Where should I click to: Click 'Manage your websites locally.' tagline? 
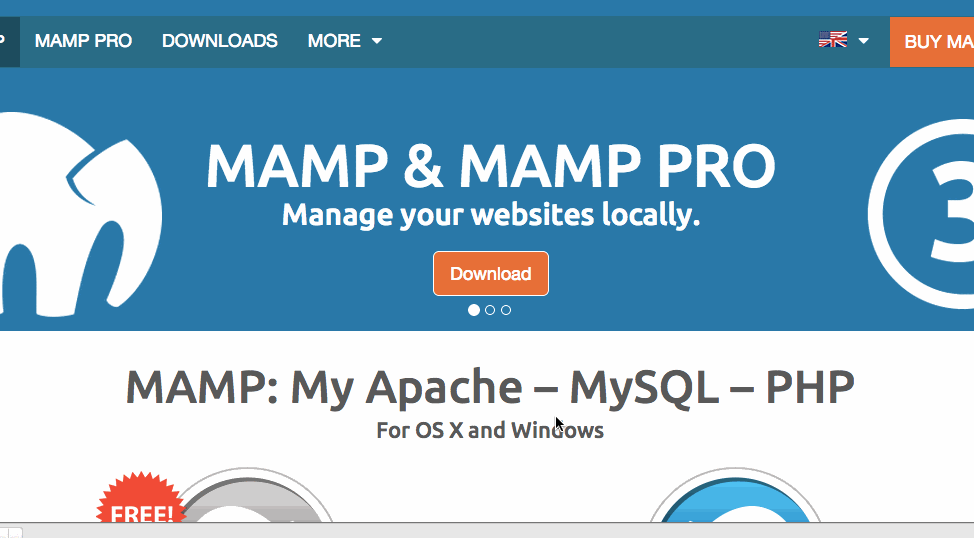click(x=491, y=216)
